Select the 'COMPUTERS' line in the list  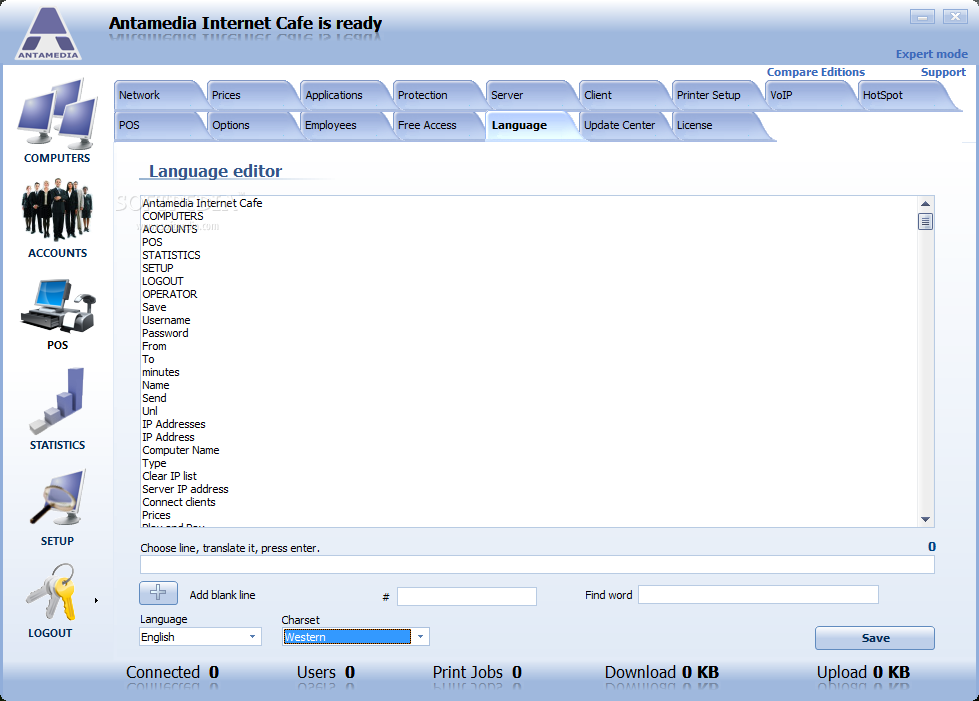173,217
